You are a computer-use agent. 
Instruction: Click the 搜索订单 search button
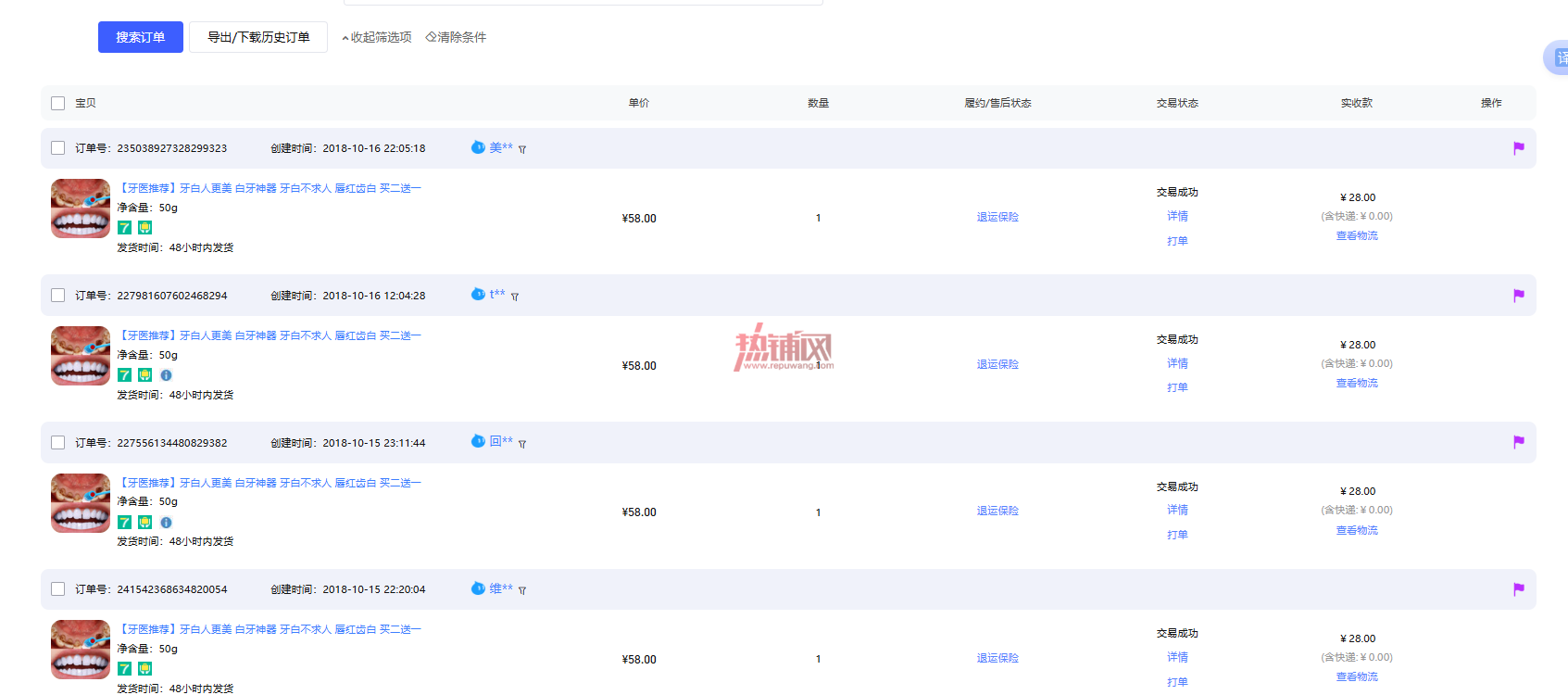coord(141,37)
